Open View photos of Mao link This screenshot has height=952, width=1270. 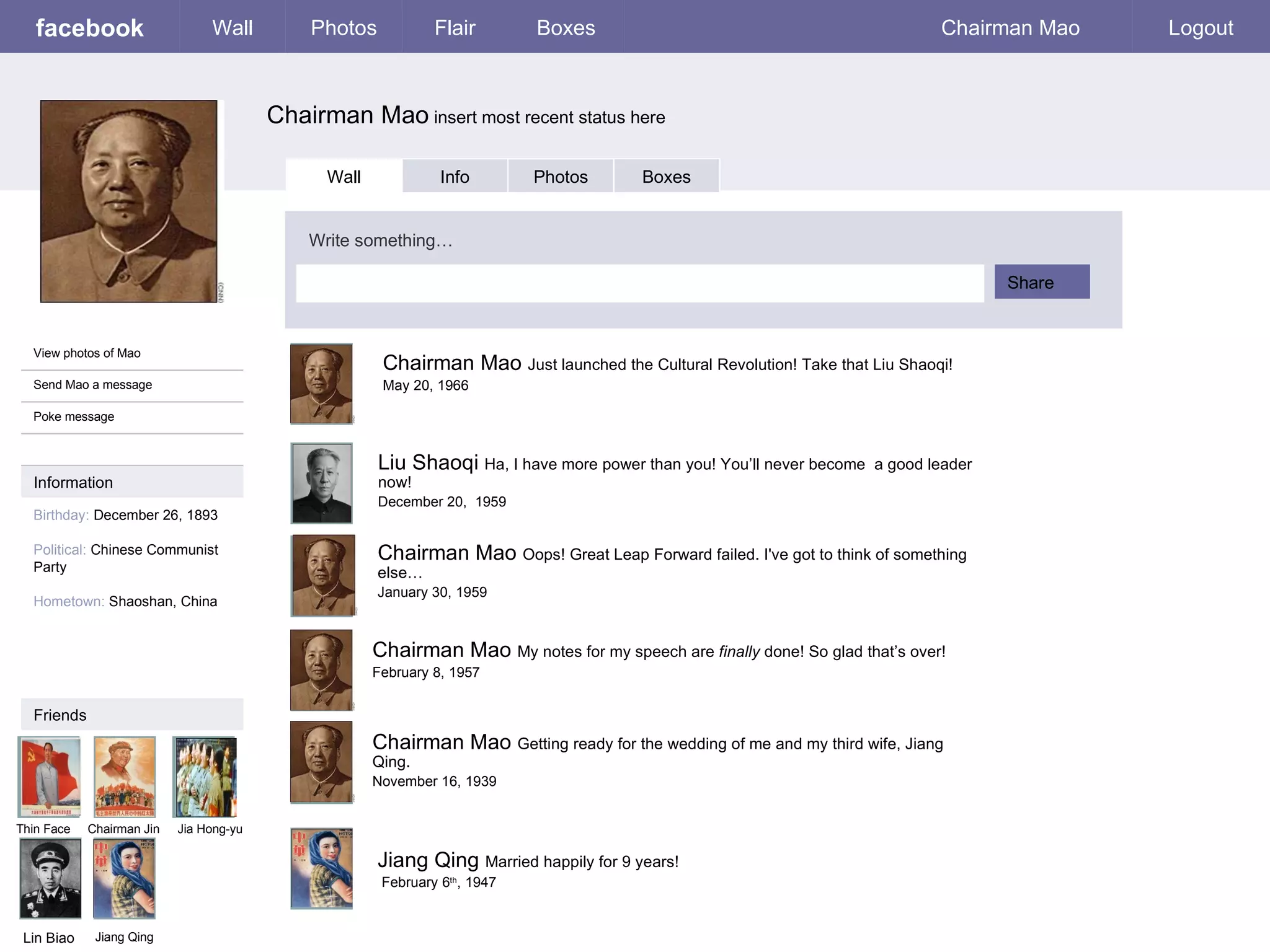coord(87,353)
